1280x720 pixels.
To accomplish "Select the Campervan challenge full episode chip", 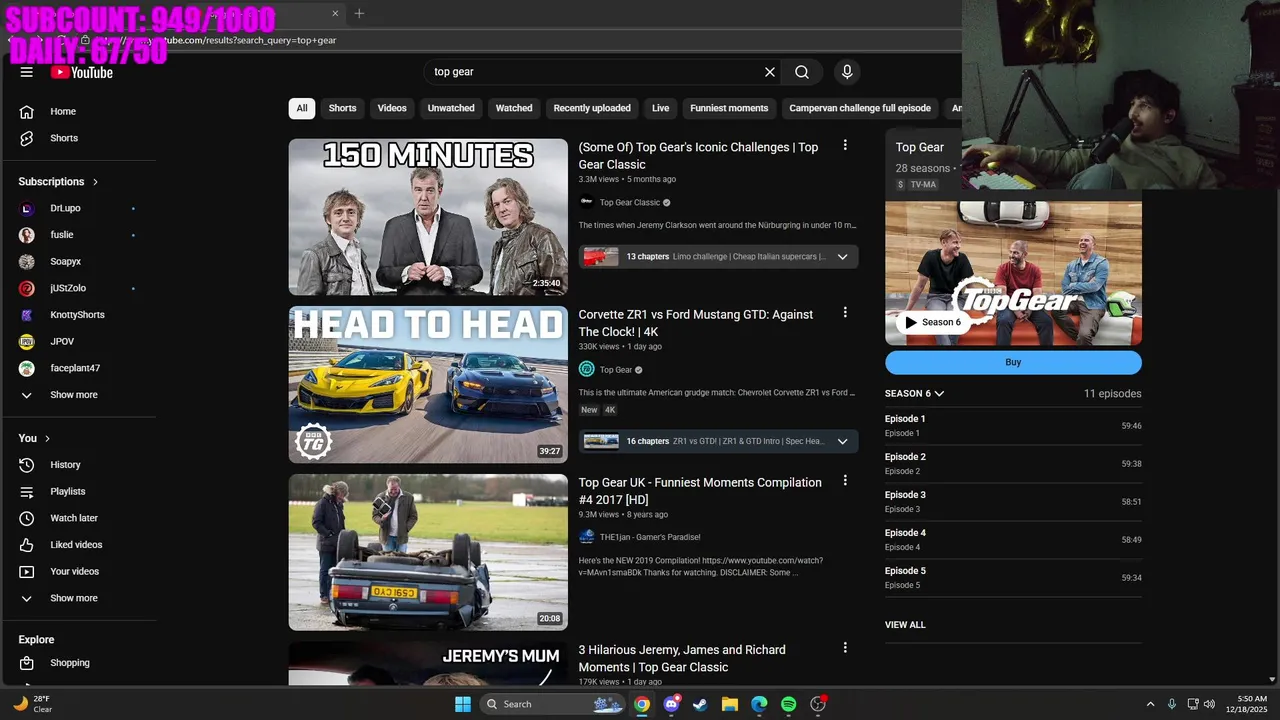I will pyautogui.click(x=860, y=108).
